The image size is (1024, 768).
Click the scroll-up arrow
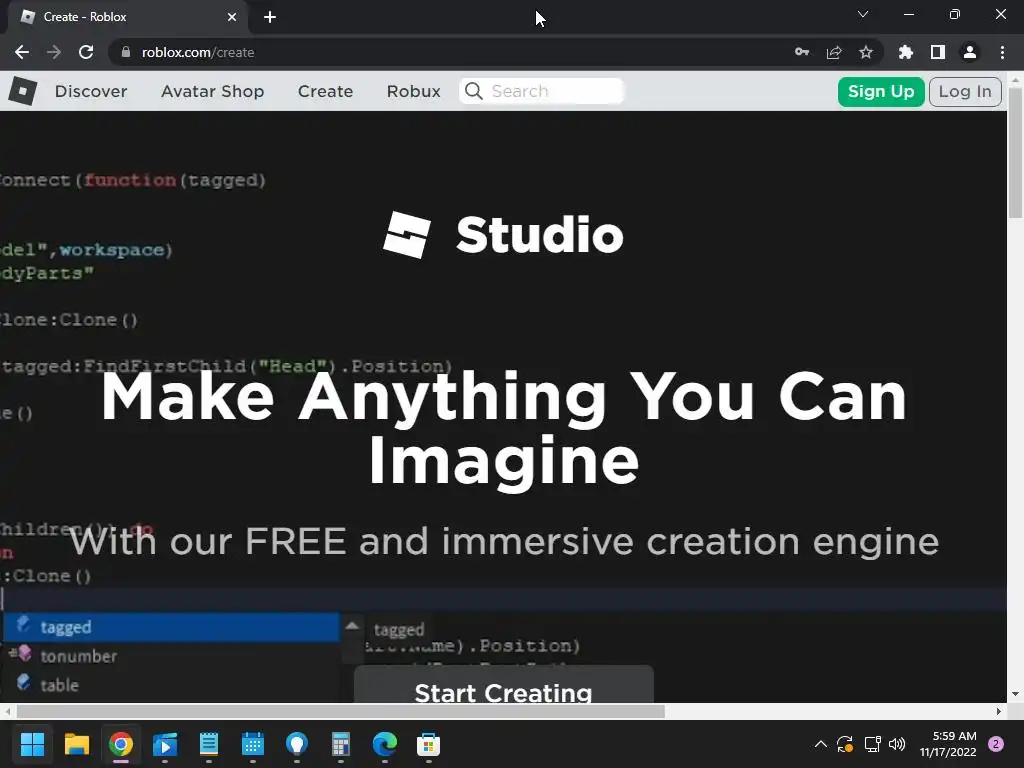click(x=1016, y=78)
